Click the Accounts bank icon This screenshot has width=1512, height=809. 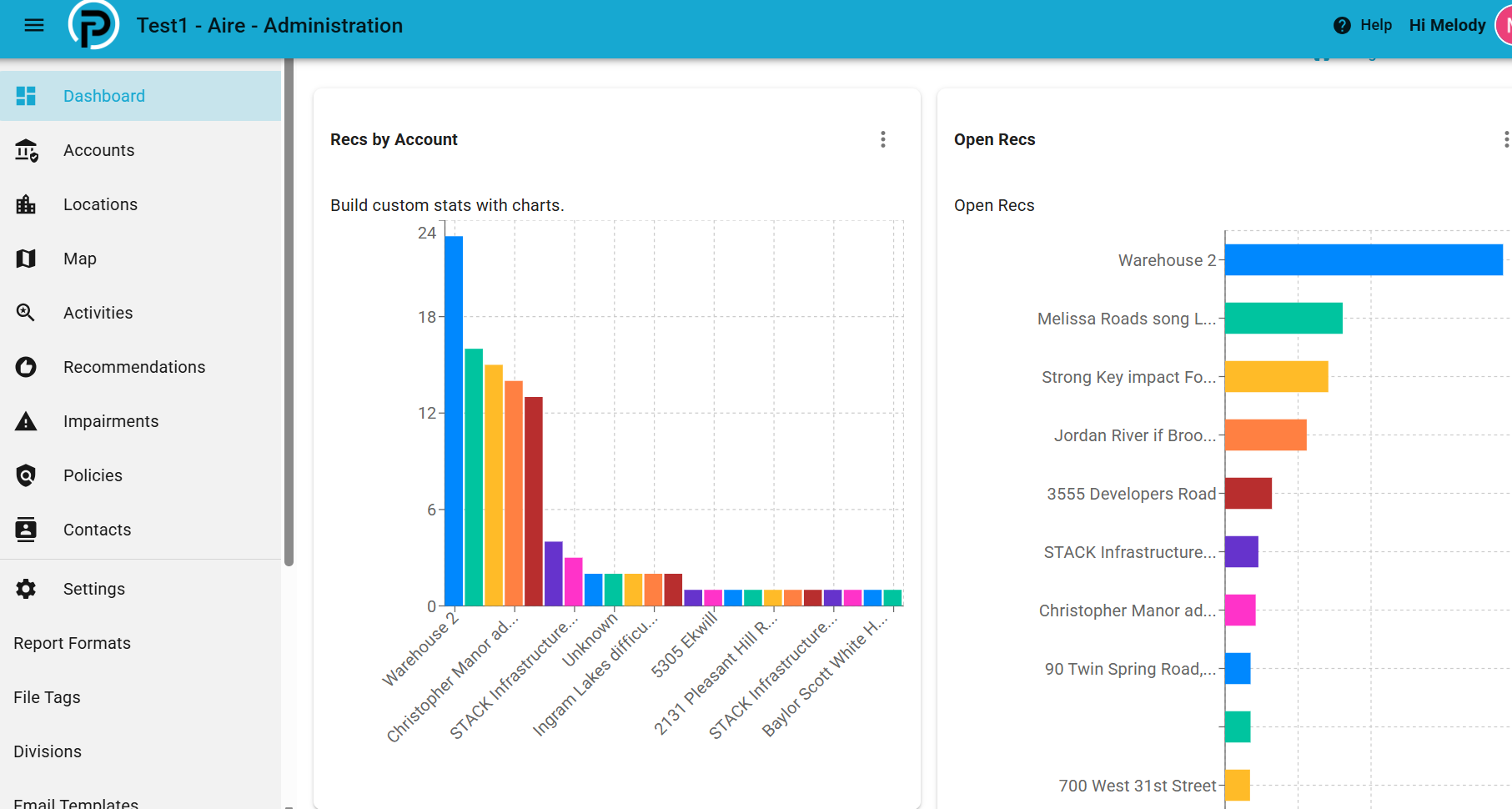coord(26,150)
